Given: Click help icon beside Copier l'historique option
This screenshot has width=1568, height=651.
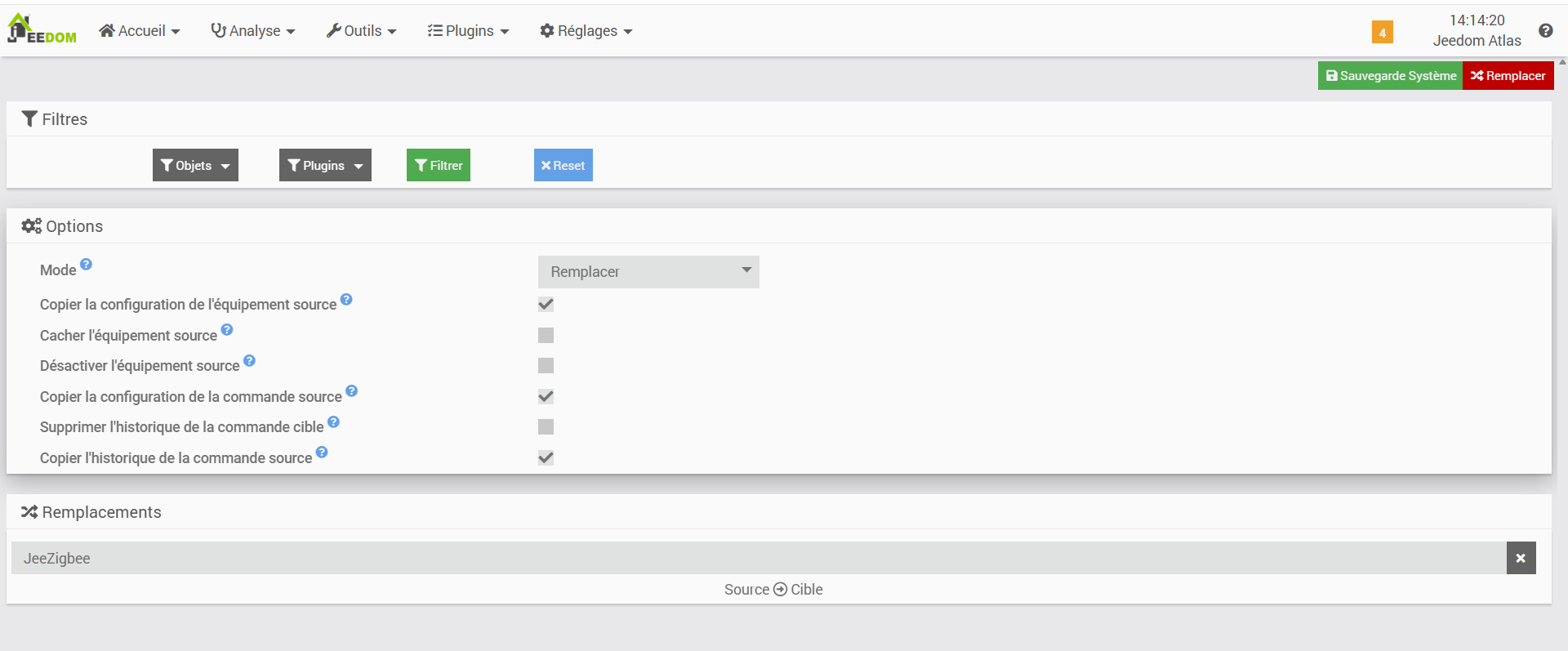Looking at the screenshot, I should 322,453.
